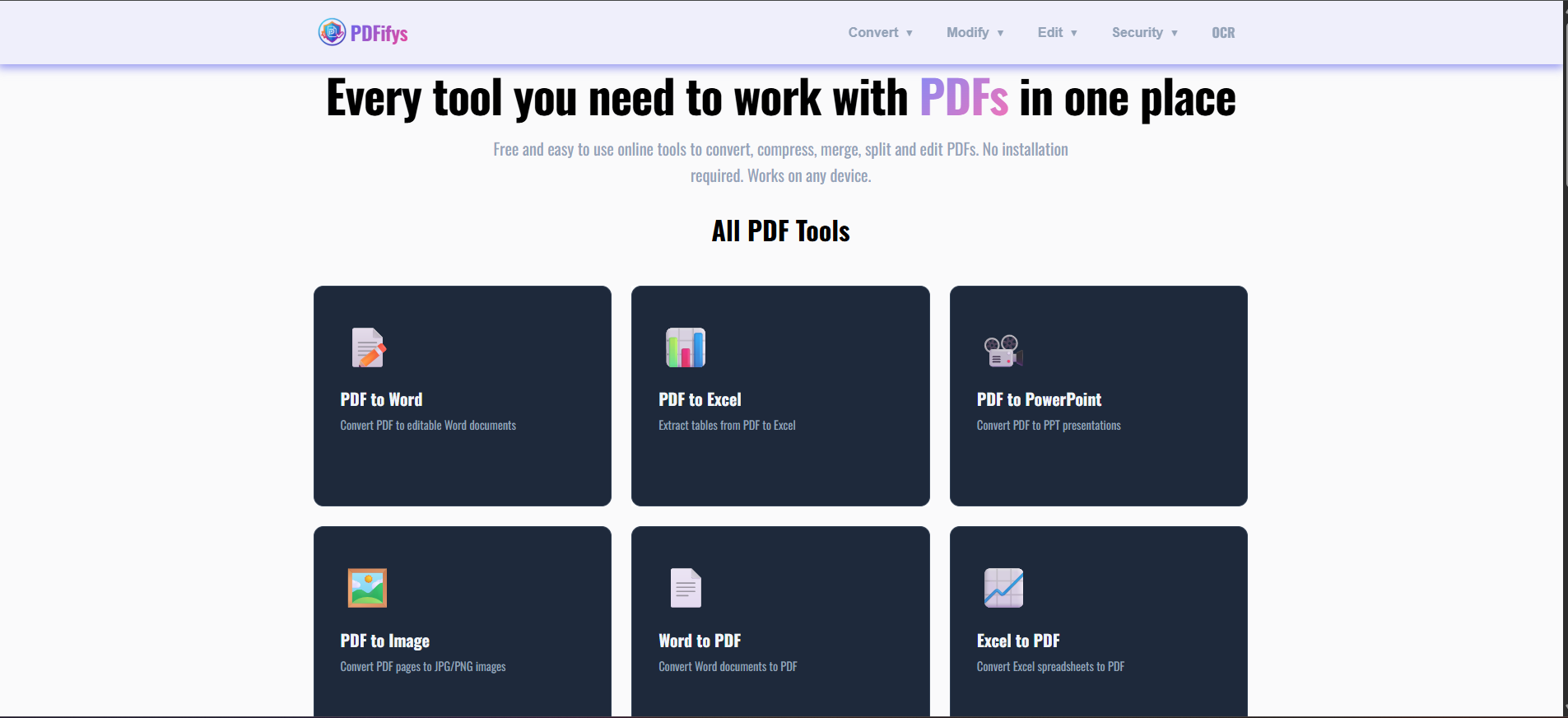Click 'Convert Word documents to PDF' text

click(x=728, y=667)
